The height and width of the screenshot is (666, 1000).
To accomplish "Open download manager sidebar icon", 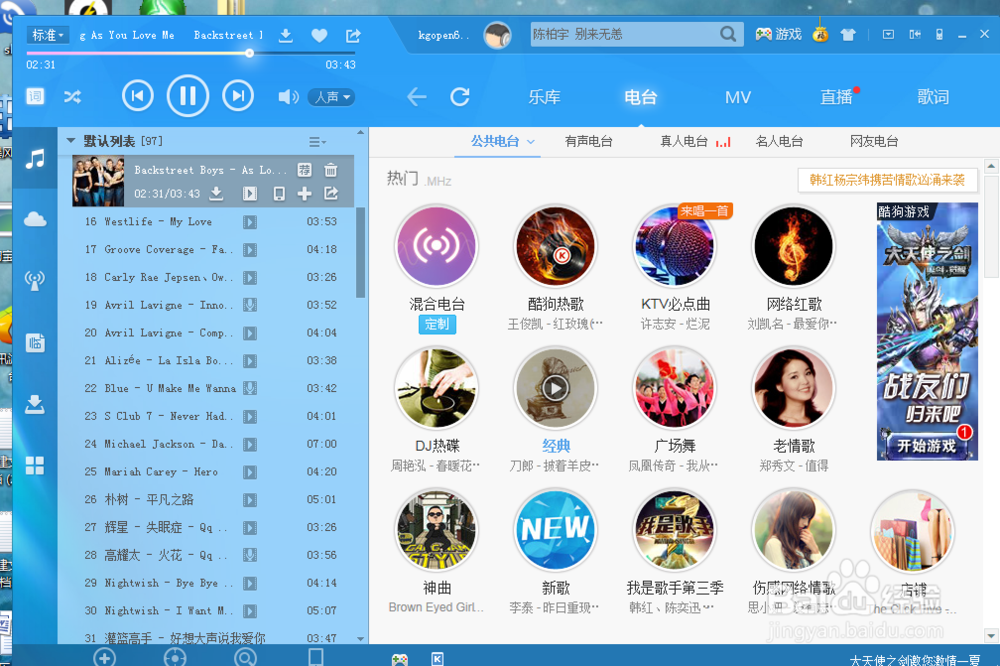I will [x=35, y=404].
